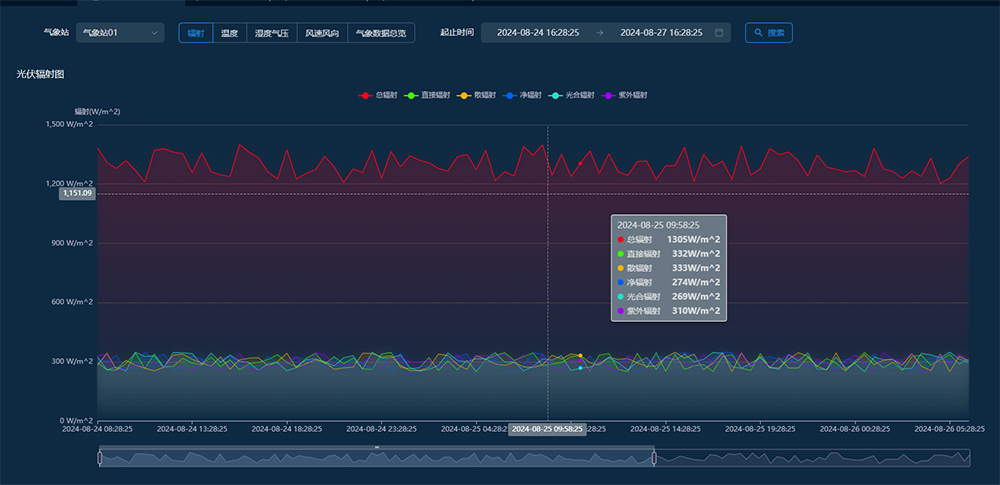Open the 风速风向 tab
This screenshot has width=1000, height=485.
coord(322,33)
